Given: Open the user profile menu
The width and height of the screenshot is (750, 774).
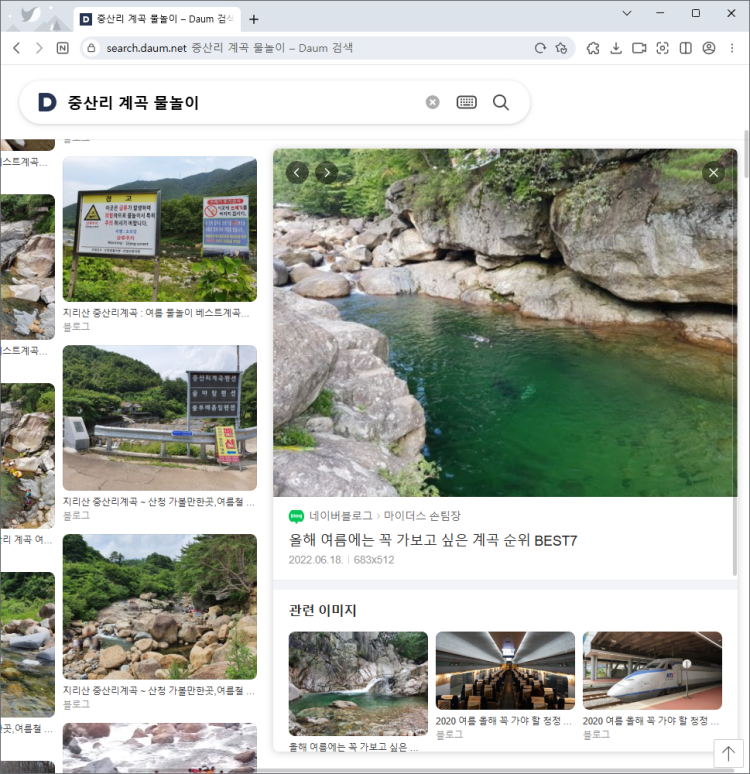Looking at the screenshot, I should [709, 48].
